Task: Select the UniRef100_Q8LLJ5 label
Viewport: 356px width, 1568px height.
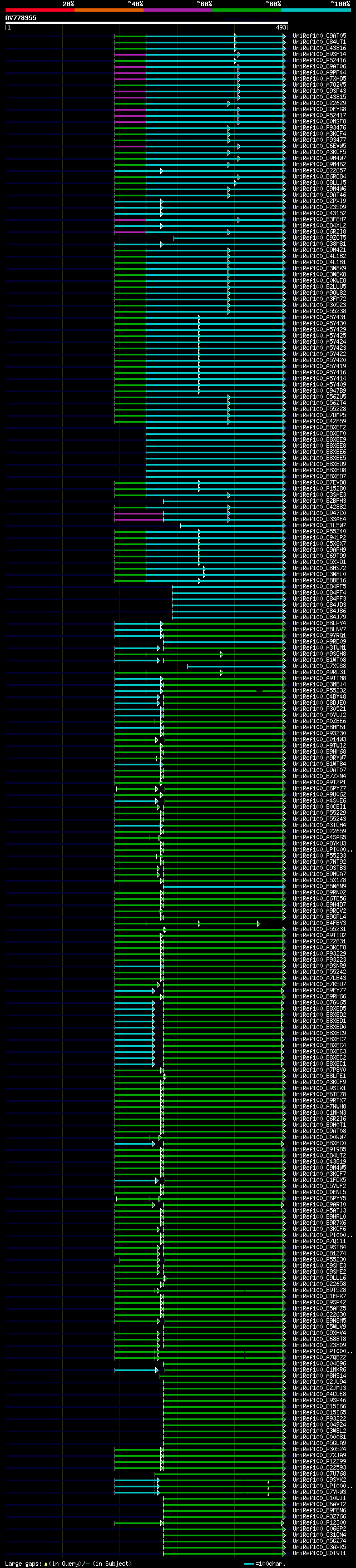Action: pyautogui.click(x=319, y=182)
